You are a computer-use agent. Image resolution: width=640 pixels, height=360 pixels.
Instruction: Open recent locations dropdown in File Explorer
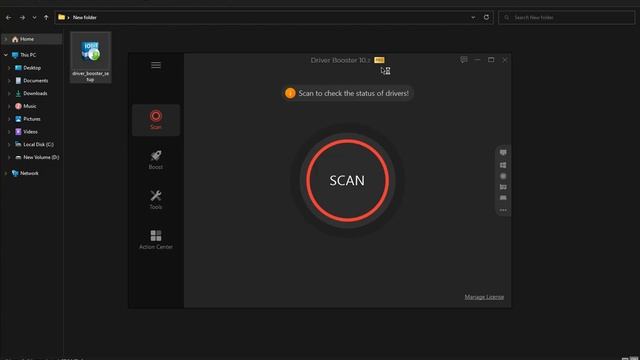tap(34, 18)
